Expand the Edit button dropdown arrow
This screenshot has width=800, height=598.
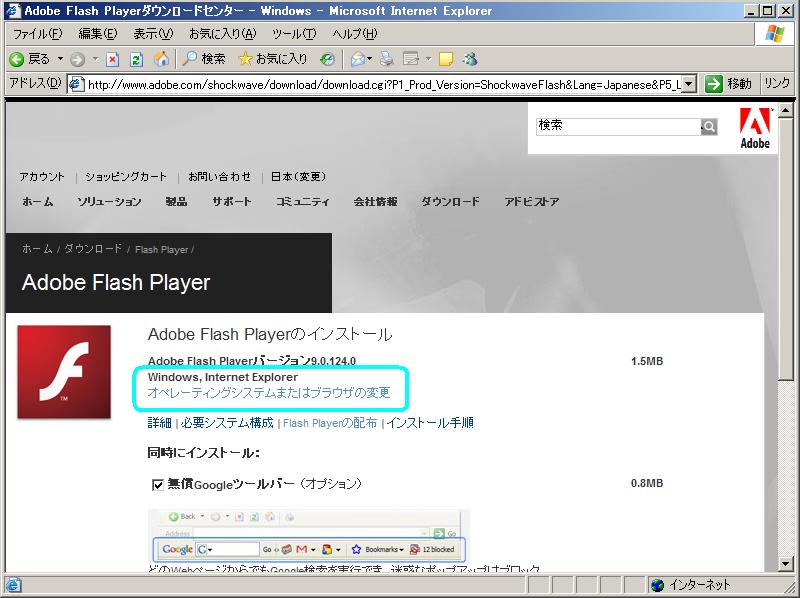[429, 59]
